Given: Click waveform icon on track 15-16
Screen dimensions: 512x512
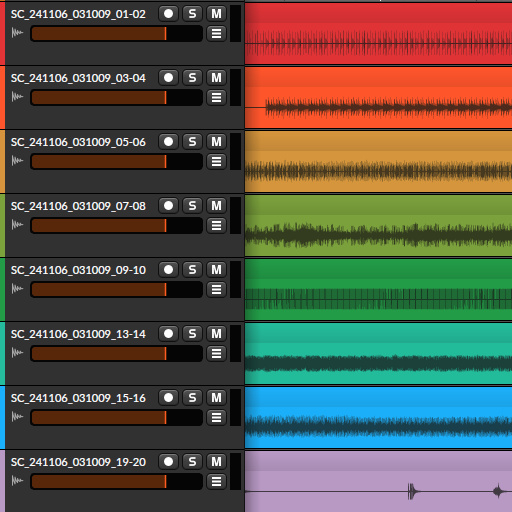Looking at the screenshot, I should [x=17, y=417].
